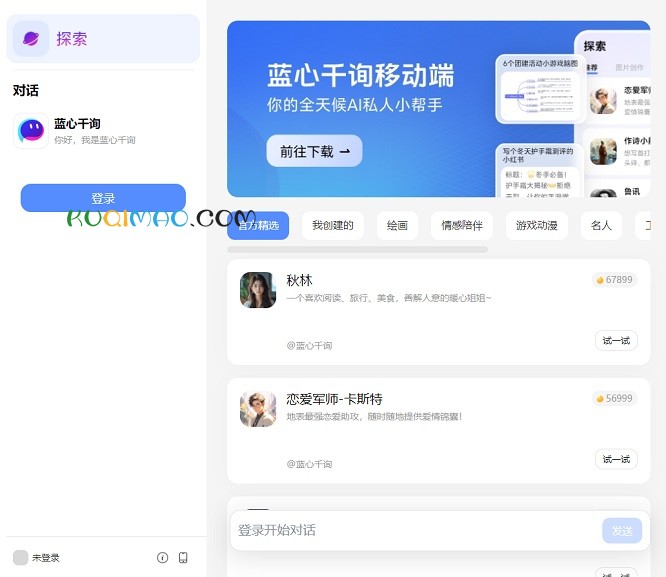Click the coin icon beside 67899
Image resolution: width=666 pixels, height=577 pixels.
600,280
